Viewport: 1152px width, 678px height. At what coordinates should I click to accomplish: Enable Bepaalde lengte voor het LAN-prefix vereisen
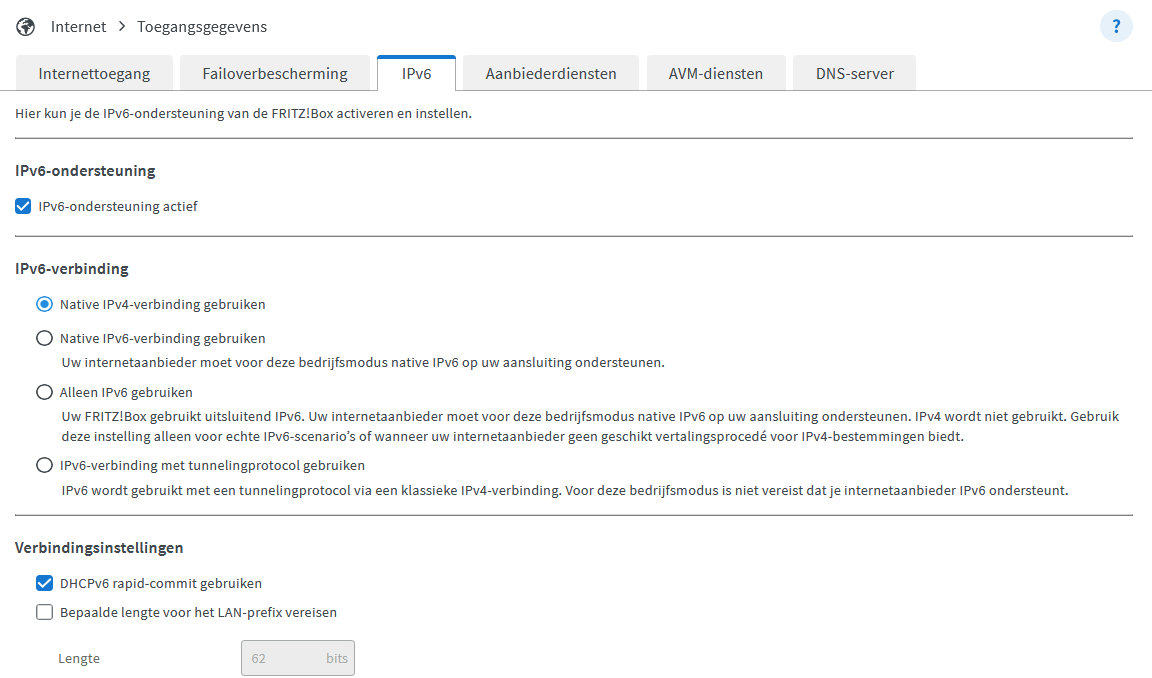coord(44,612)
